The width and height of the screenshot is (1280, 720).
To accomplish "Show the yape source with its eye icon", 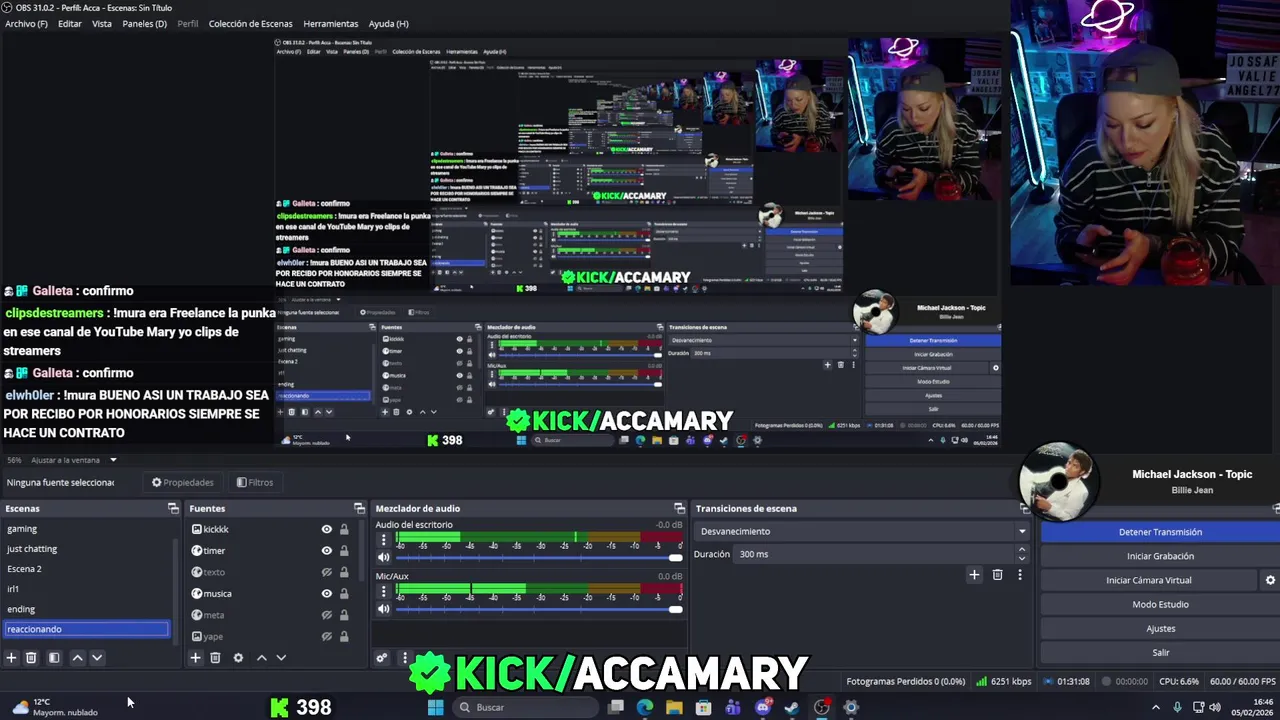I will click(x=326, y=636).
